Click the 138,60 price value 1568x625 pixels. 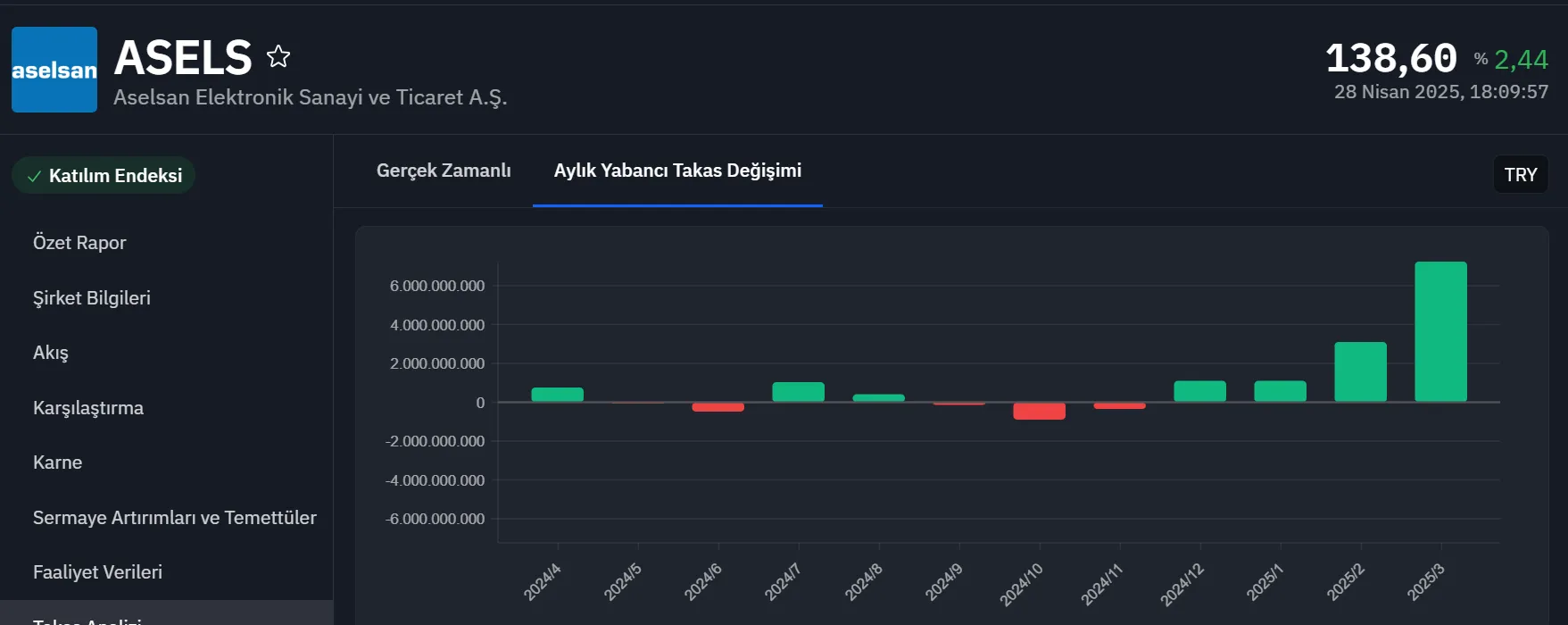(1391, 59)
